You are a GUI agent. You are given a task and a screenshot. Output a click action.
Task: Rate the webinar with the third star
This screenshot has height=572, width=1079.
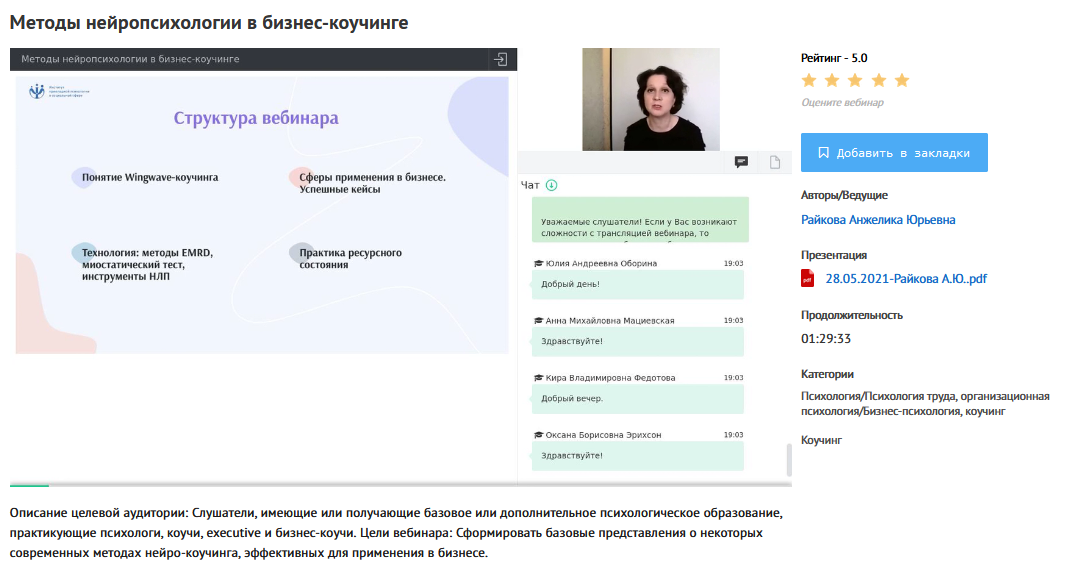[855, 80]
